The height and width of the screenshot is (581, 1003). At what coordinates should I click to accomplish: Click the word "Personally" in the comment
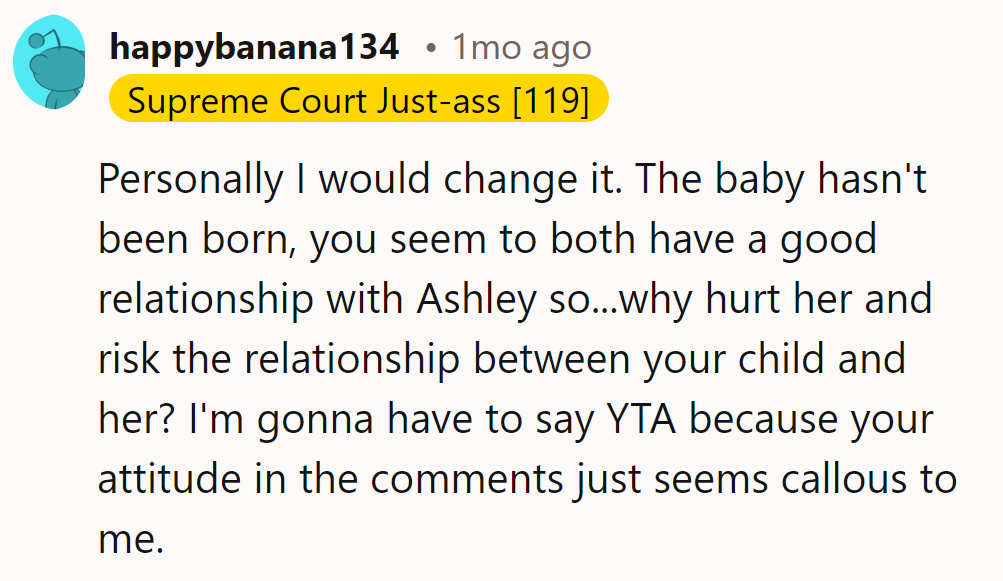click(x=191, y=180)
